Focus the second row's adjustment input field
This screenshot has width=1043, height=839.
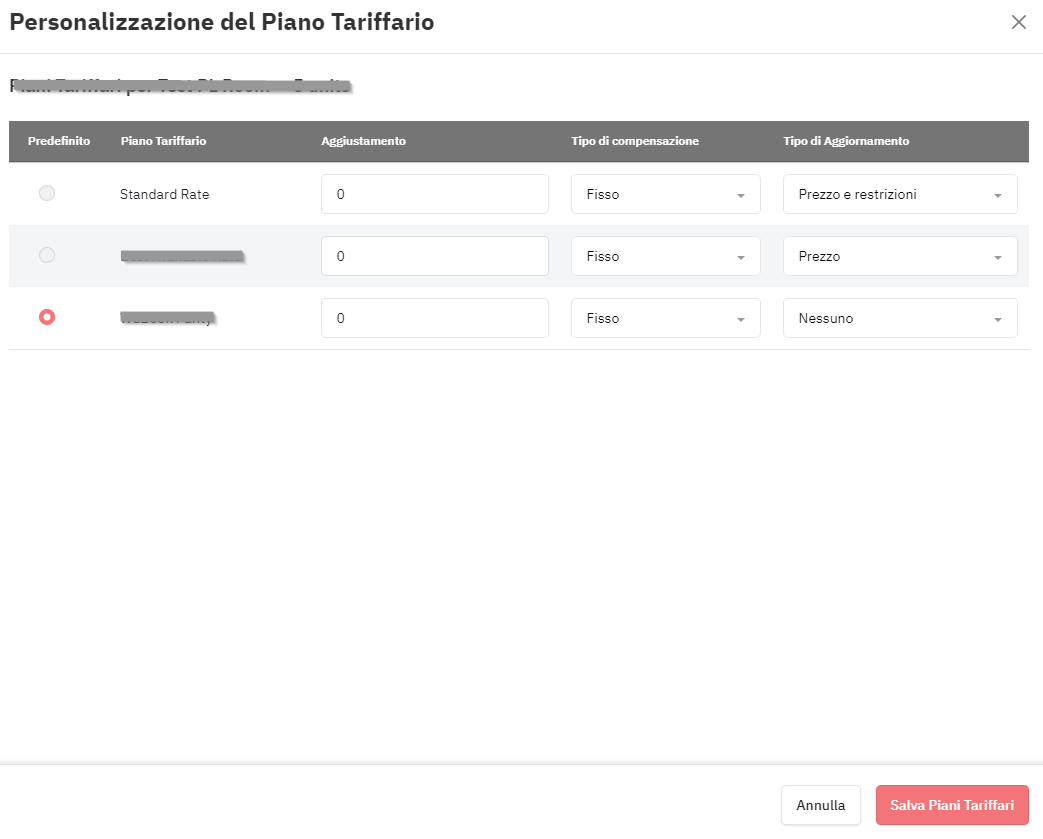click(x=434, y=256)
